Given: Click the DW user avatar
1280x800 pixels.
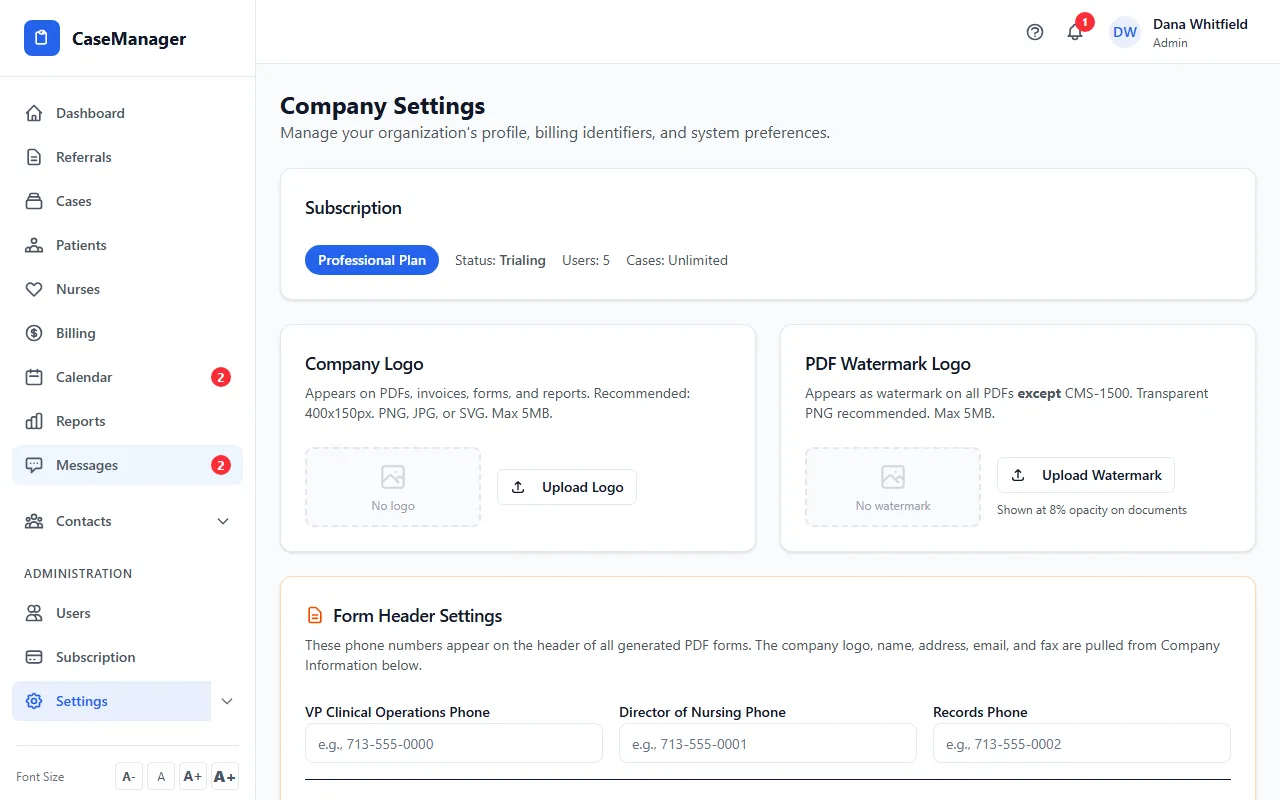Looking at the screenshot, I should (1125, 32).
